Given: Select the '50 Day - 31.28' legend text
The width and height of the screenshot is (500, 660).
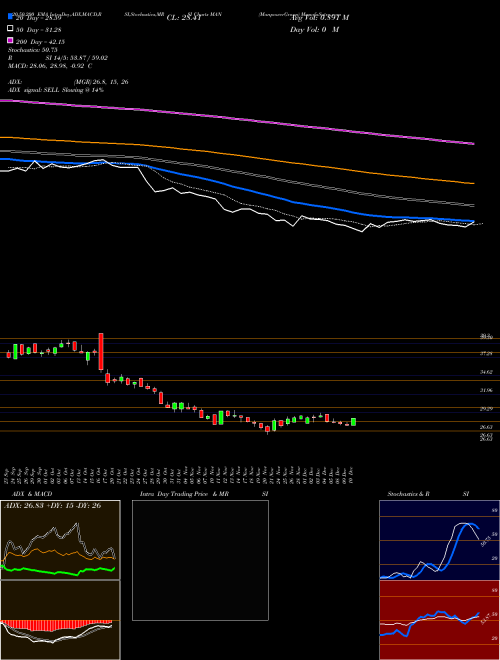Looking at the screenshot, I should tap(39, 29).
